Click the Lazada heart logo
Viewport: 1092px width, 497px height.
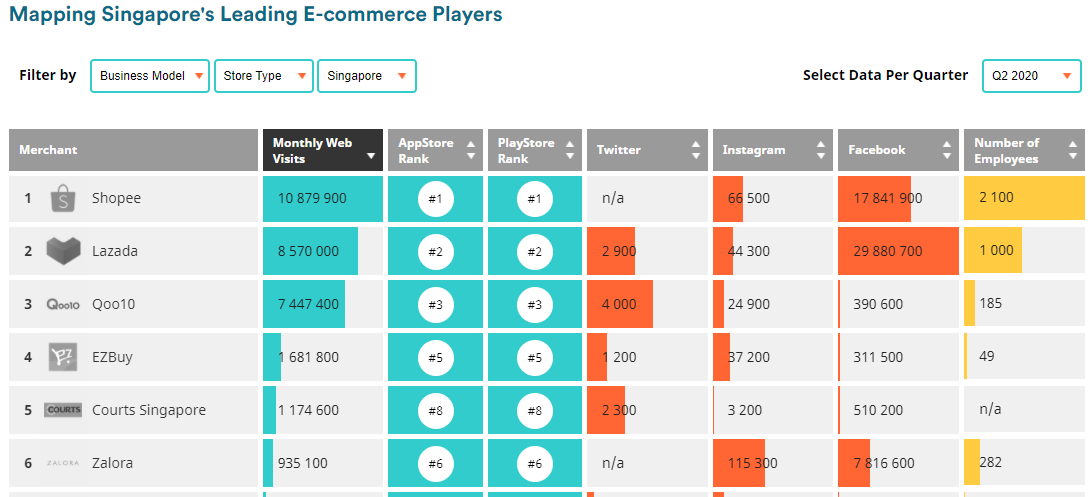coord(63,251)
